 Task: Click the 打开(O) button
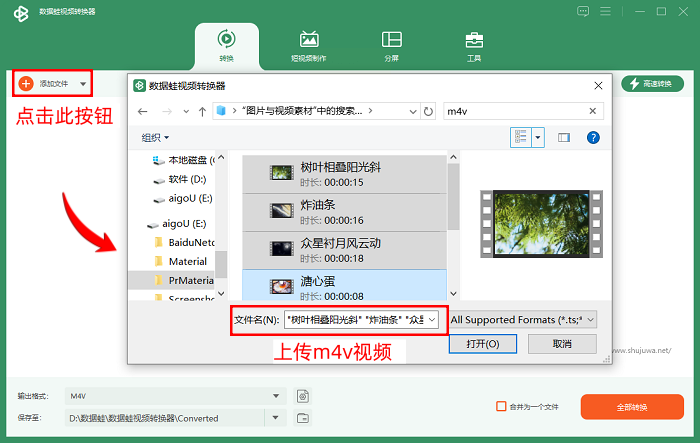point(483,344)
